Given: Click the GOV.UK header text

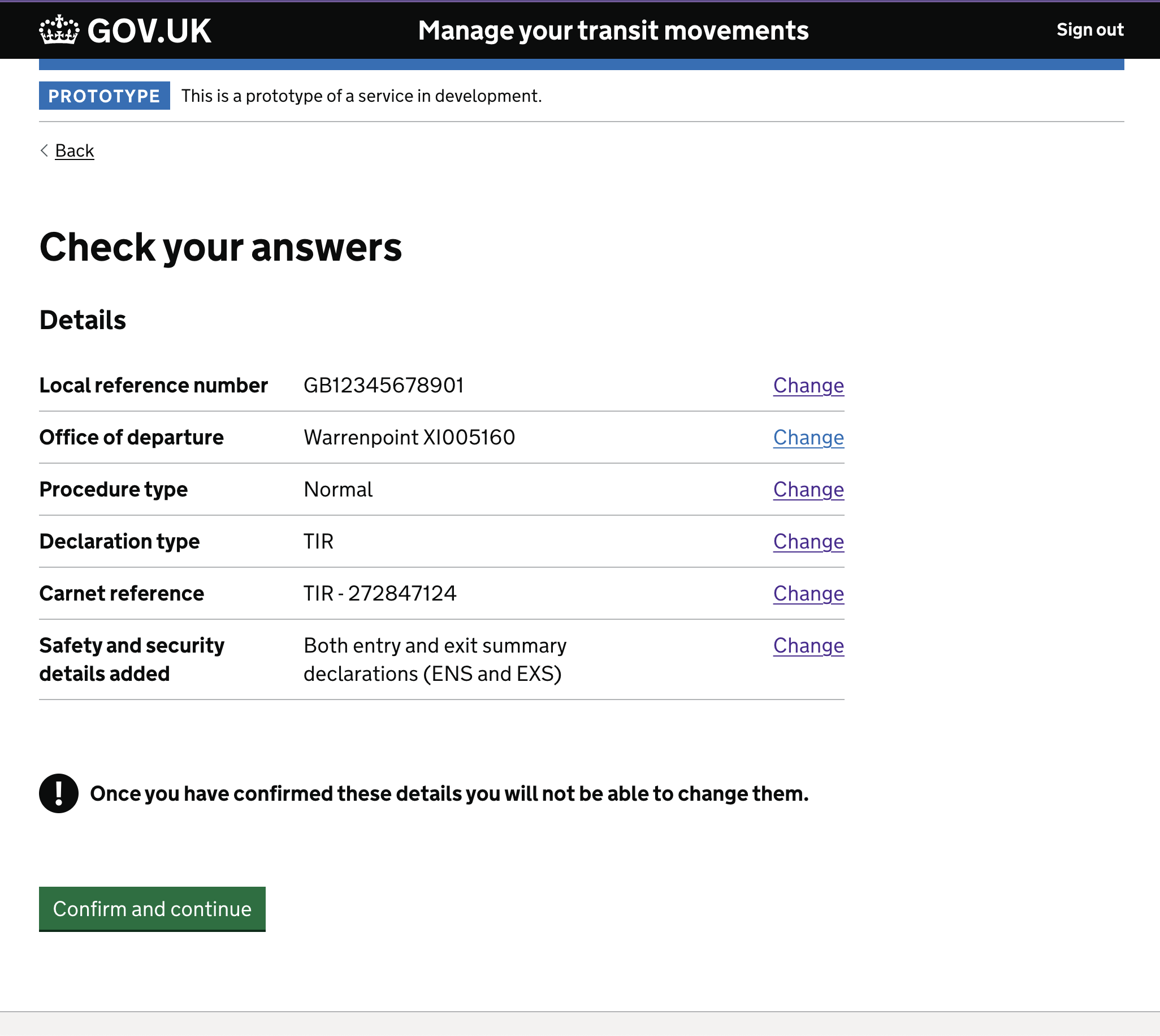Looking at the screenshot, I should (149, 31).
